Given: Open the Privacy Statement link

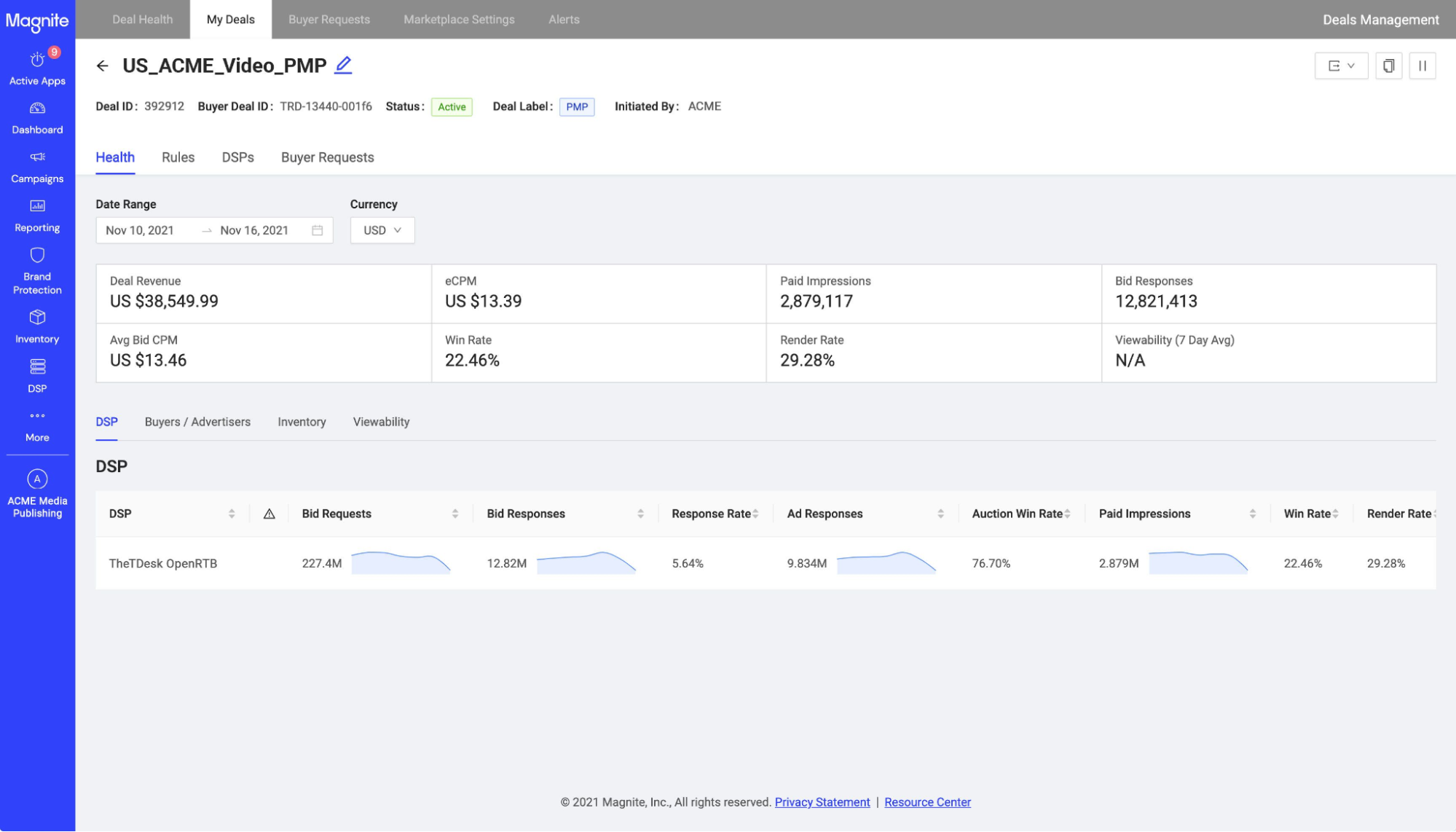Looking at the screenshot, I should click(822, 802).
